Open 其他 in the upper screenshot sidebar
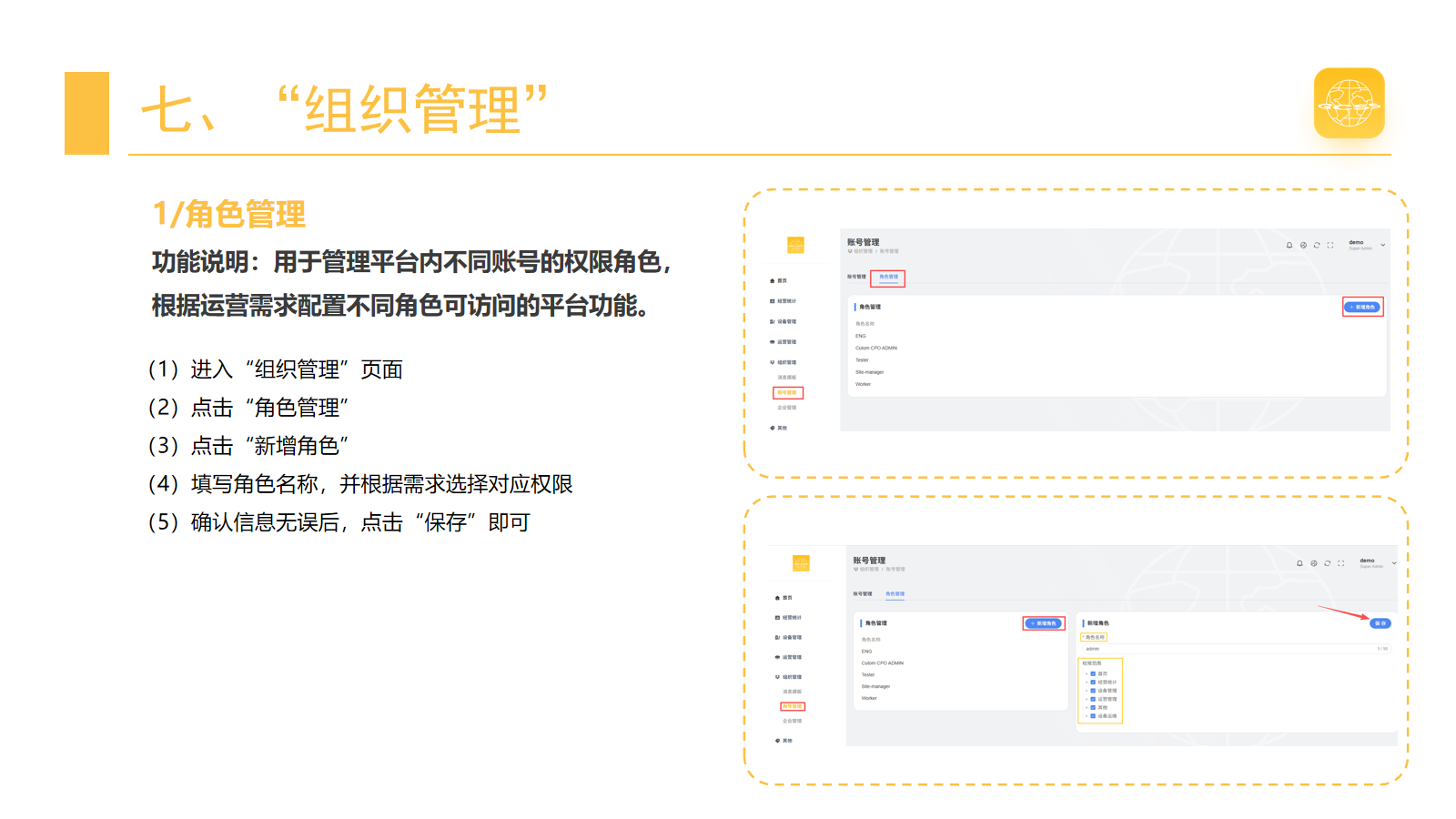Screen dimensions: 1456x819 [x=779, y=428]
